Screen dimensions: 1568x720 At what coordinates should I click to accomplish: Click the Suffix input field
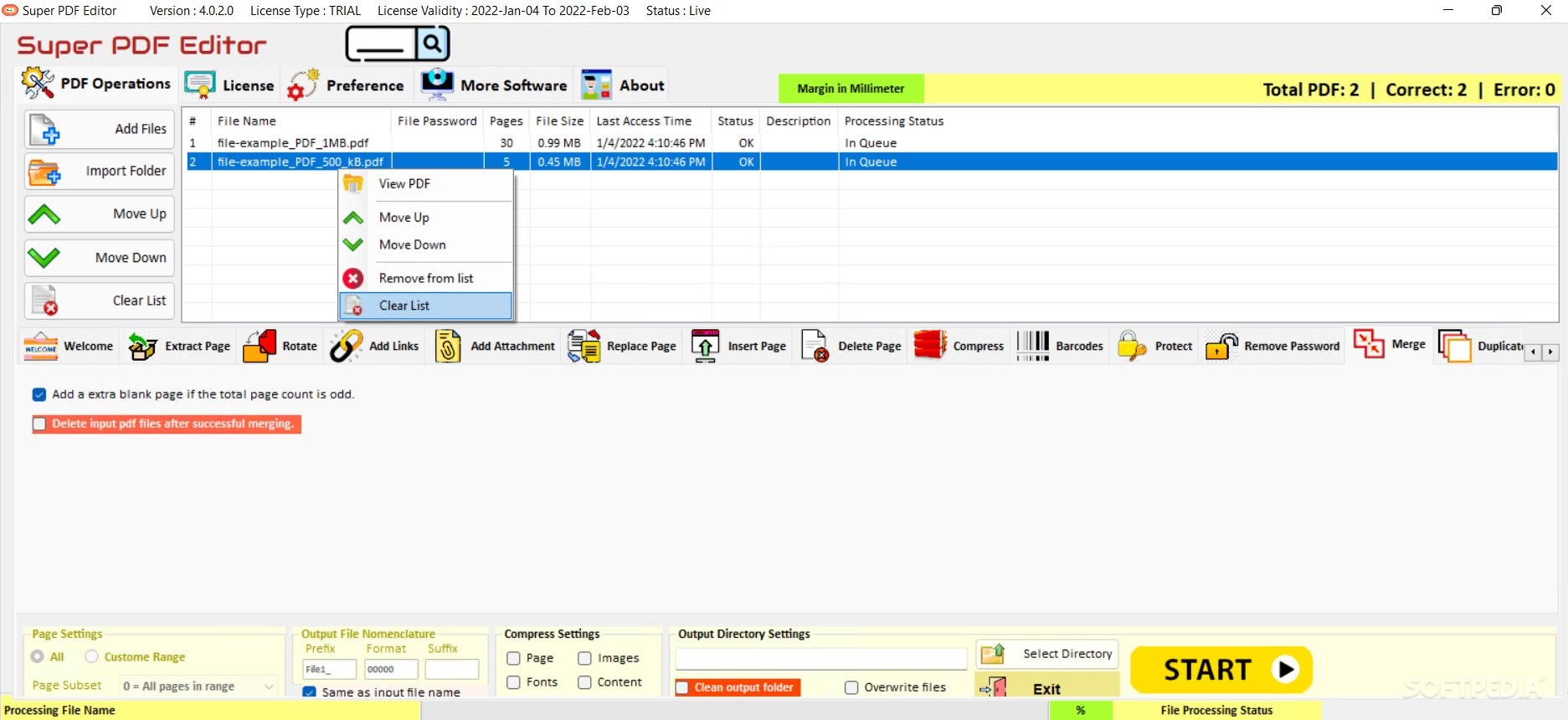click(452, 669)
